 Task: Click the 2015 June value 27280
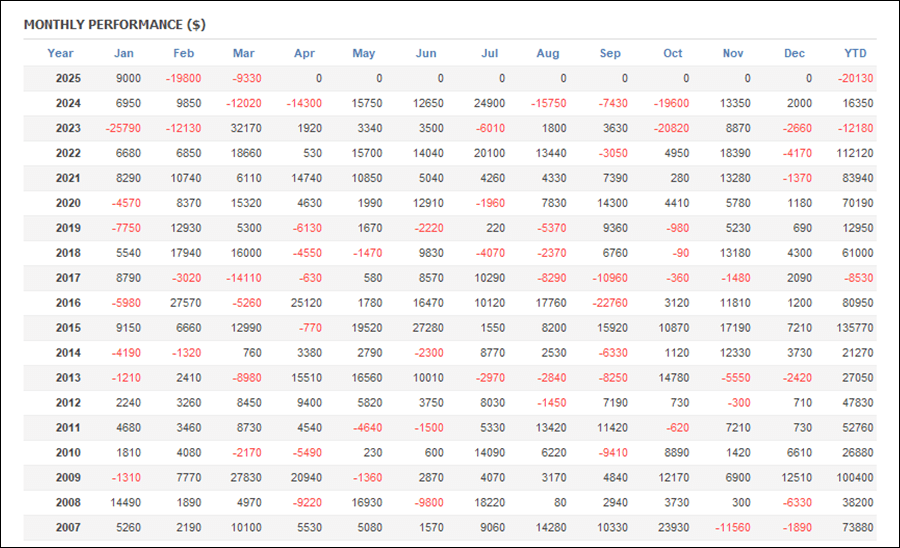coord(428,328)
